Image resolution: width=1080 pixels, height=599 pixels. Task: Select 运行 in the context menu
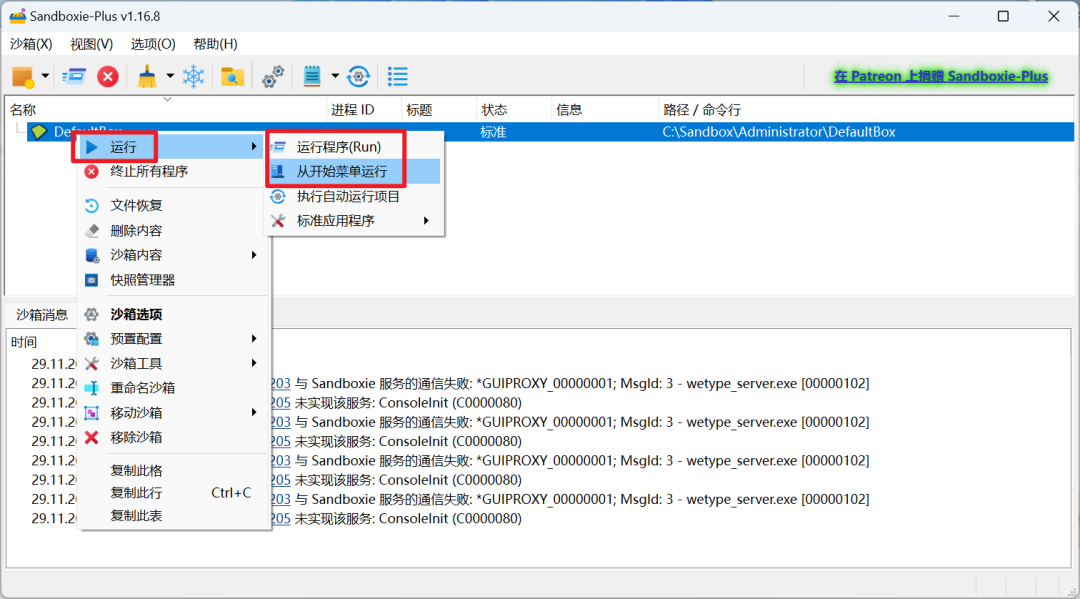pos(172,147)
